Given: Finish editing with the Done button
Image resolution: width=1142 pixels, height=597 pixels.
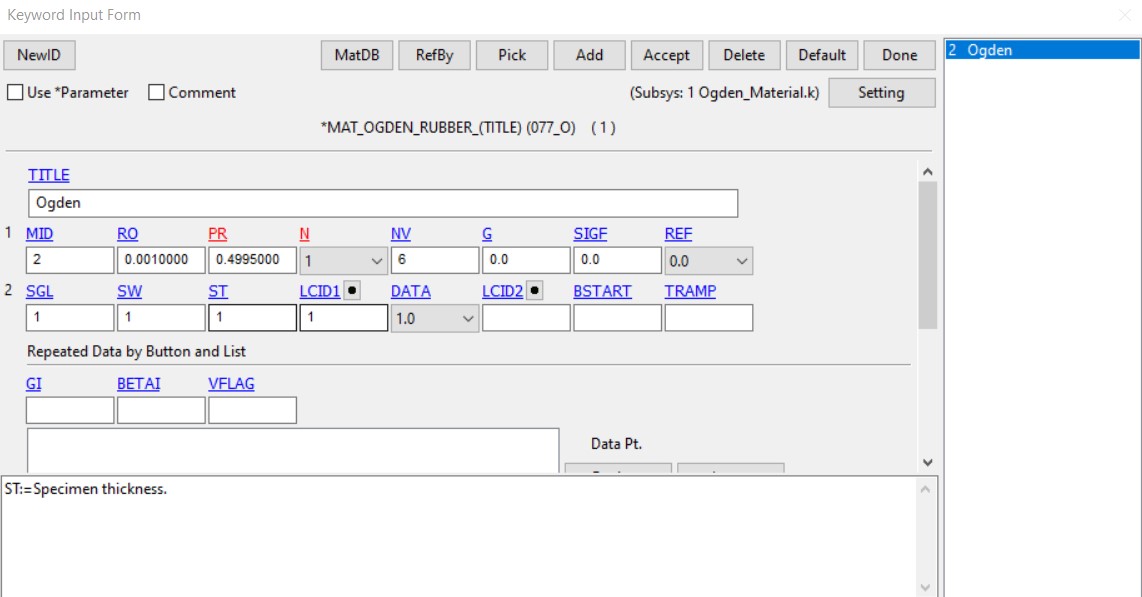Looking at the screenshot, I should point(898,55).
